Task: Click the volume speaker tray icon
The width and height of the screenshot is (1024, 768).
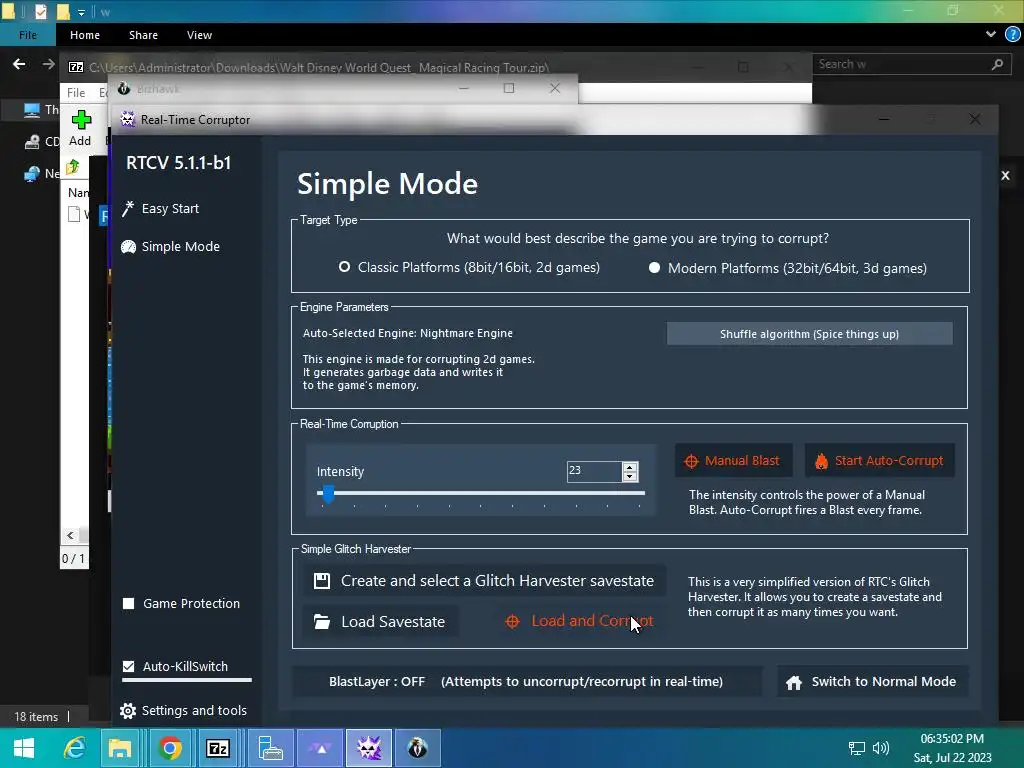Action: 880,748
